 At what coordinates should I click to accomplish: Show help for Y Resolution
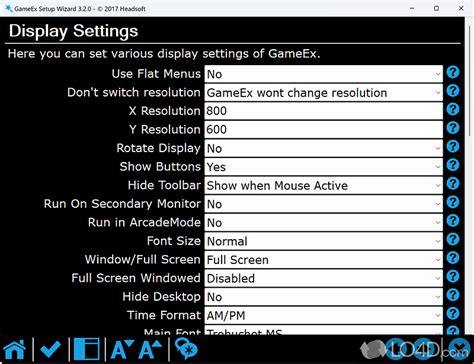[x=453, y=128]
